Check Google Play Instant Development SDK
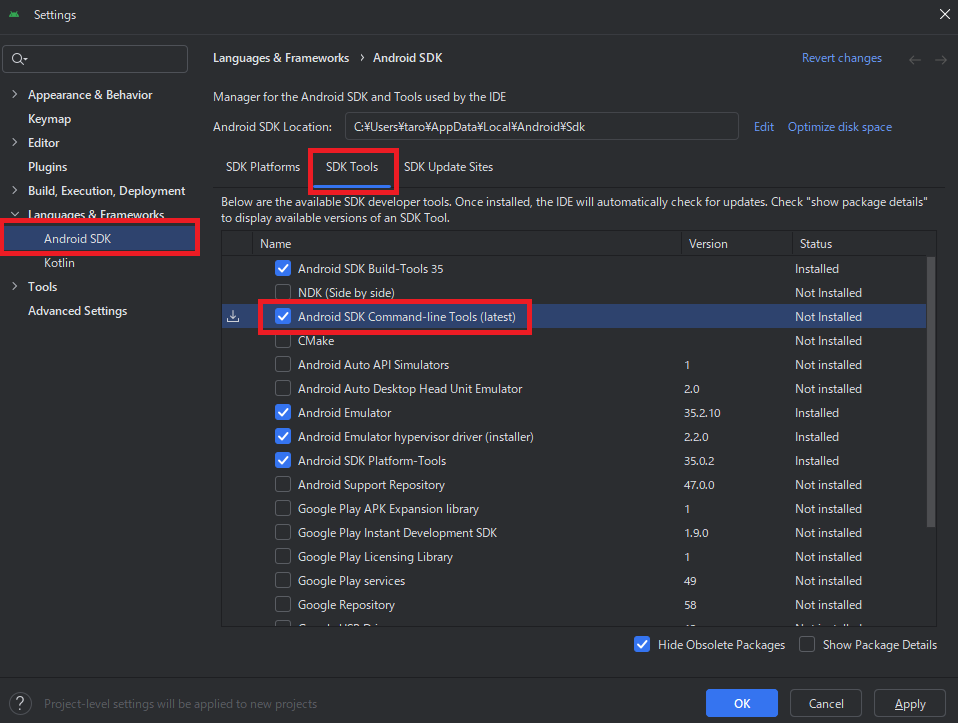The image size is (958, 723). [x=283, y=532]
